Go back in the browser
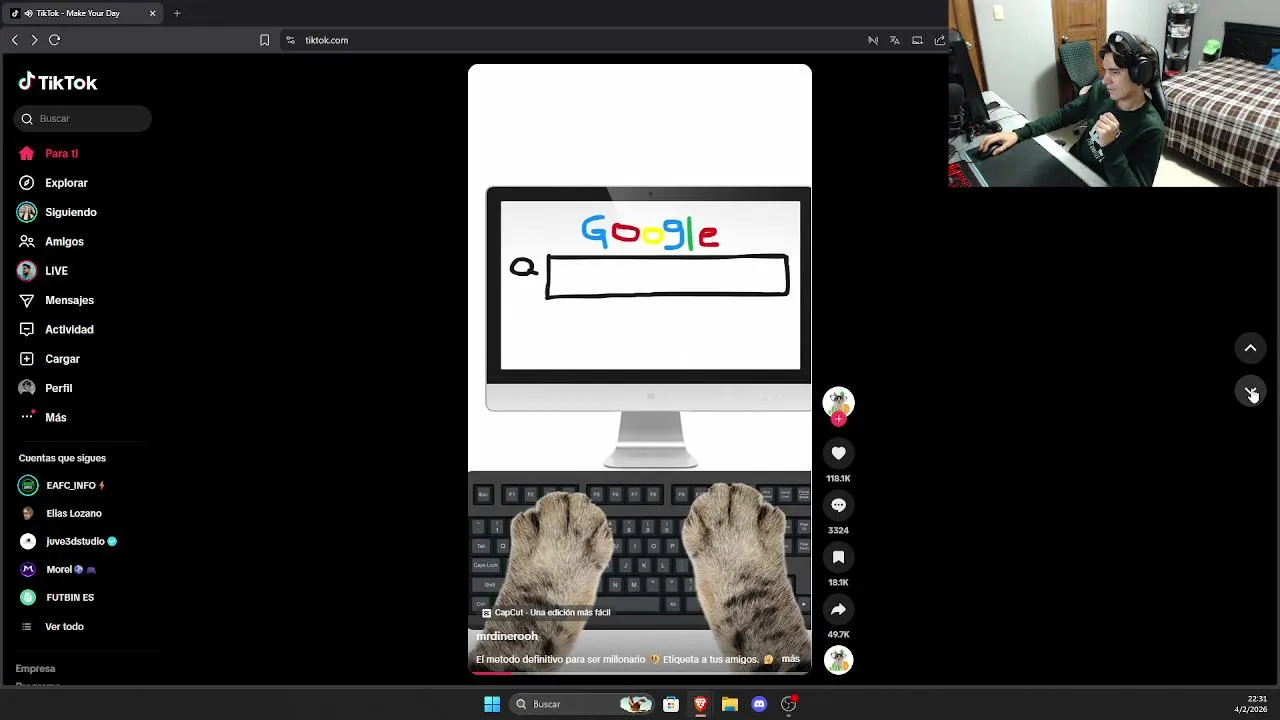The image size is (1280, 720). (14, 40)
